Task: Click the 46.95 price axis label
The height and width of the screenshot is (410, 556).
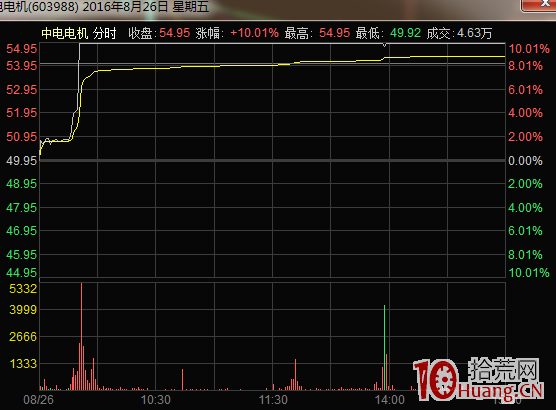Action: coord(22,231)
